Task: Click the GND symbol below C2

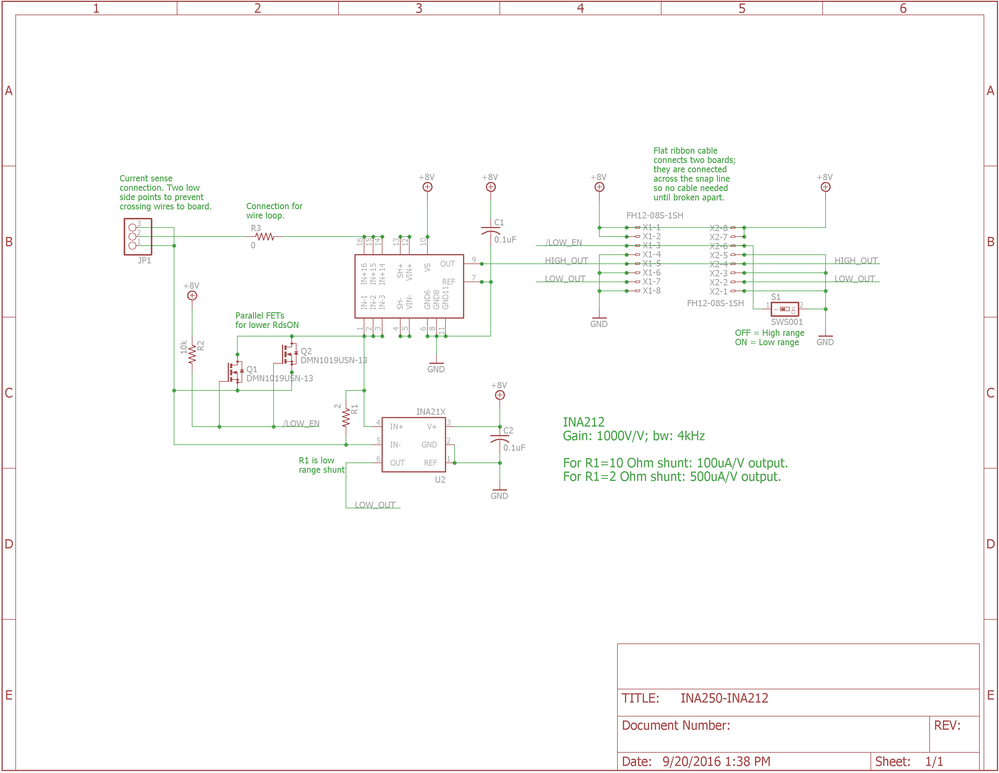Action: [500, 492]
